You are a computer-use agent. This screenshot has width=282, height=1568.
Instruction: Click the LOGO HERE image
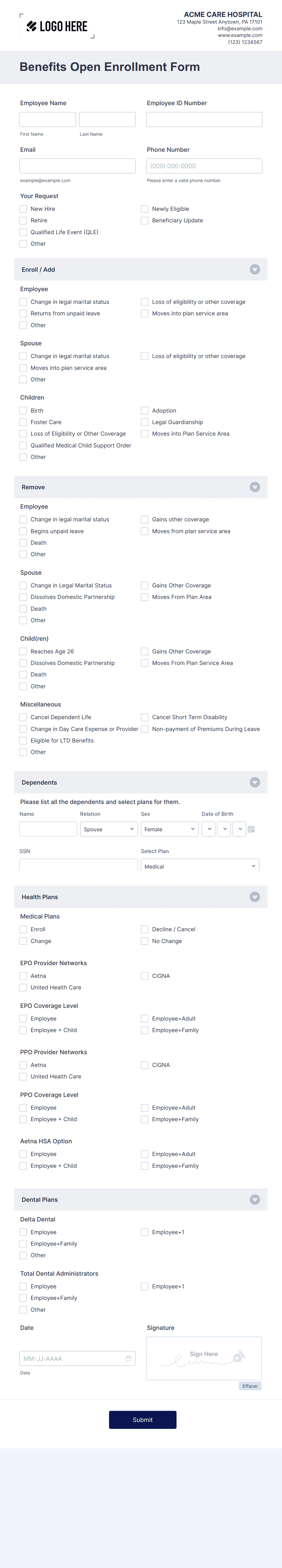(x=57, y=26)
